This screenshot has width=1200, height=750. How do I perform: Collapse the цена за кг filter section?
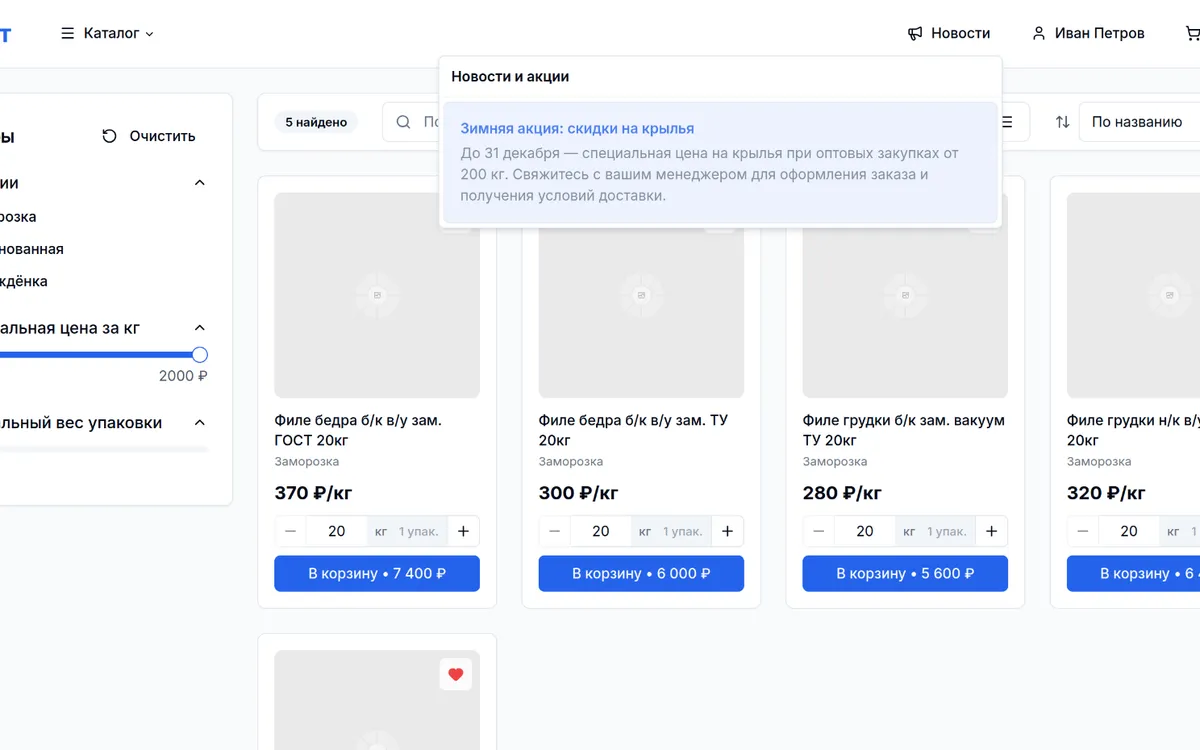click(199, 328)
